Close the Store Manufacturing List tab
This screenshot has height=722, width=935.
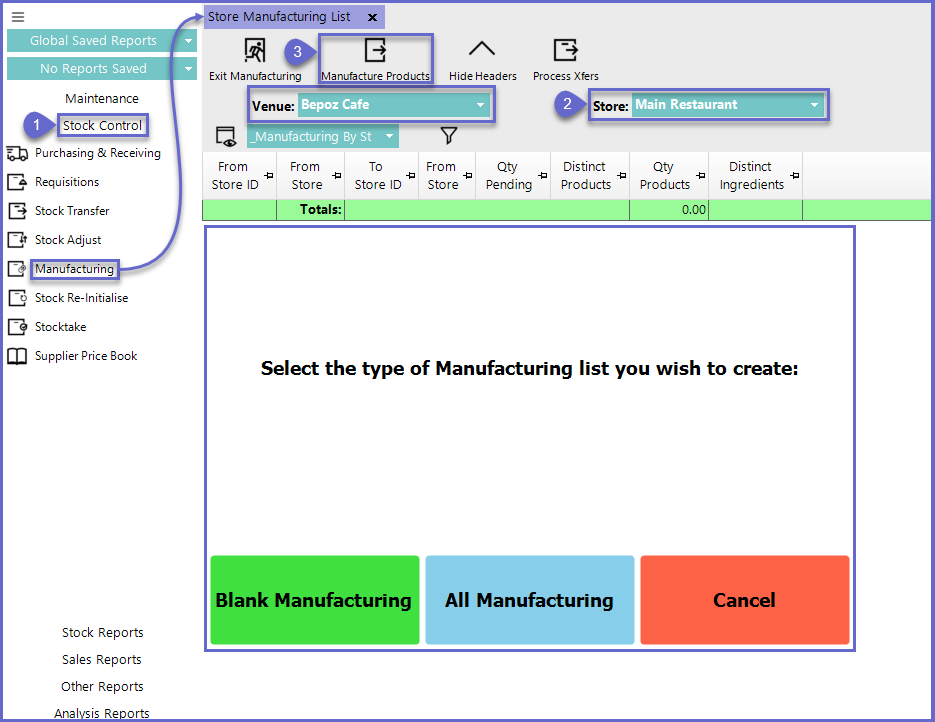(372, 17)
